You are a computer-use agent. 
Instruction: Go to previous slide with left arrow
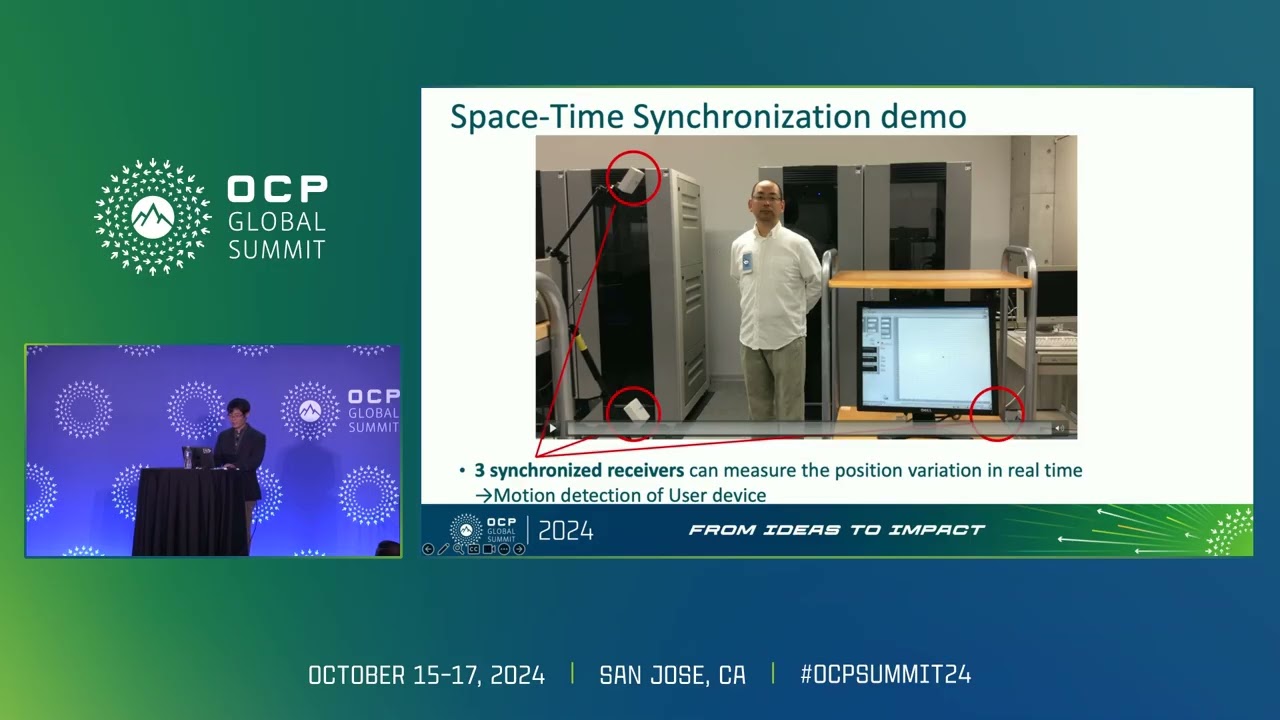click(x=428, y=549)
